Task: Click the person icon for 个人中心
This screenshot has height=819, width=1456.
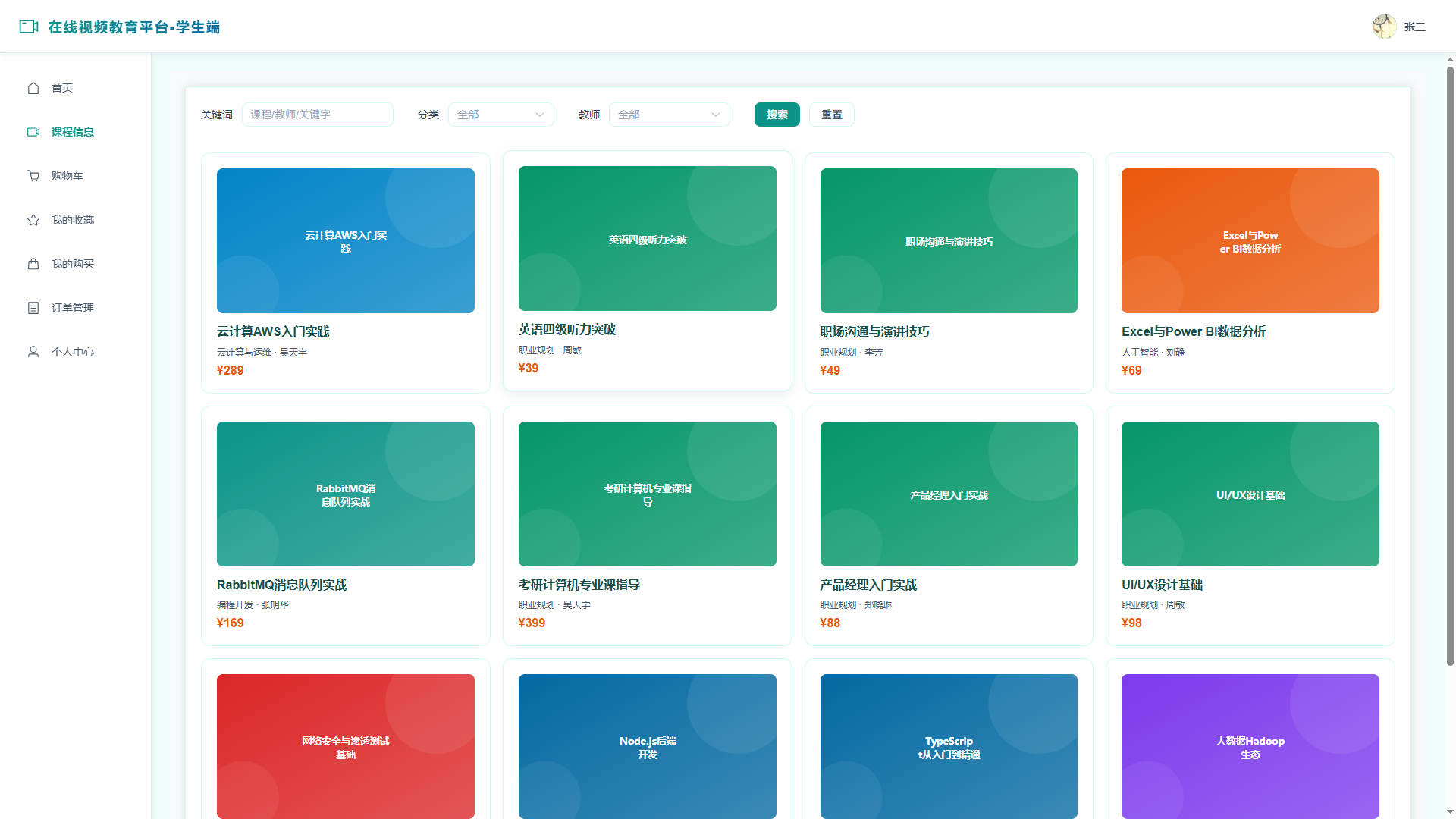Action: pos(33,352)
